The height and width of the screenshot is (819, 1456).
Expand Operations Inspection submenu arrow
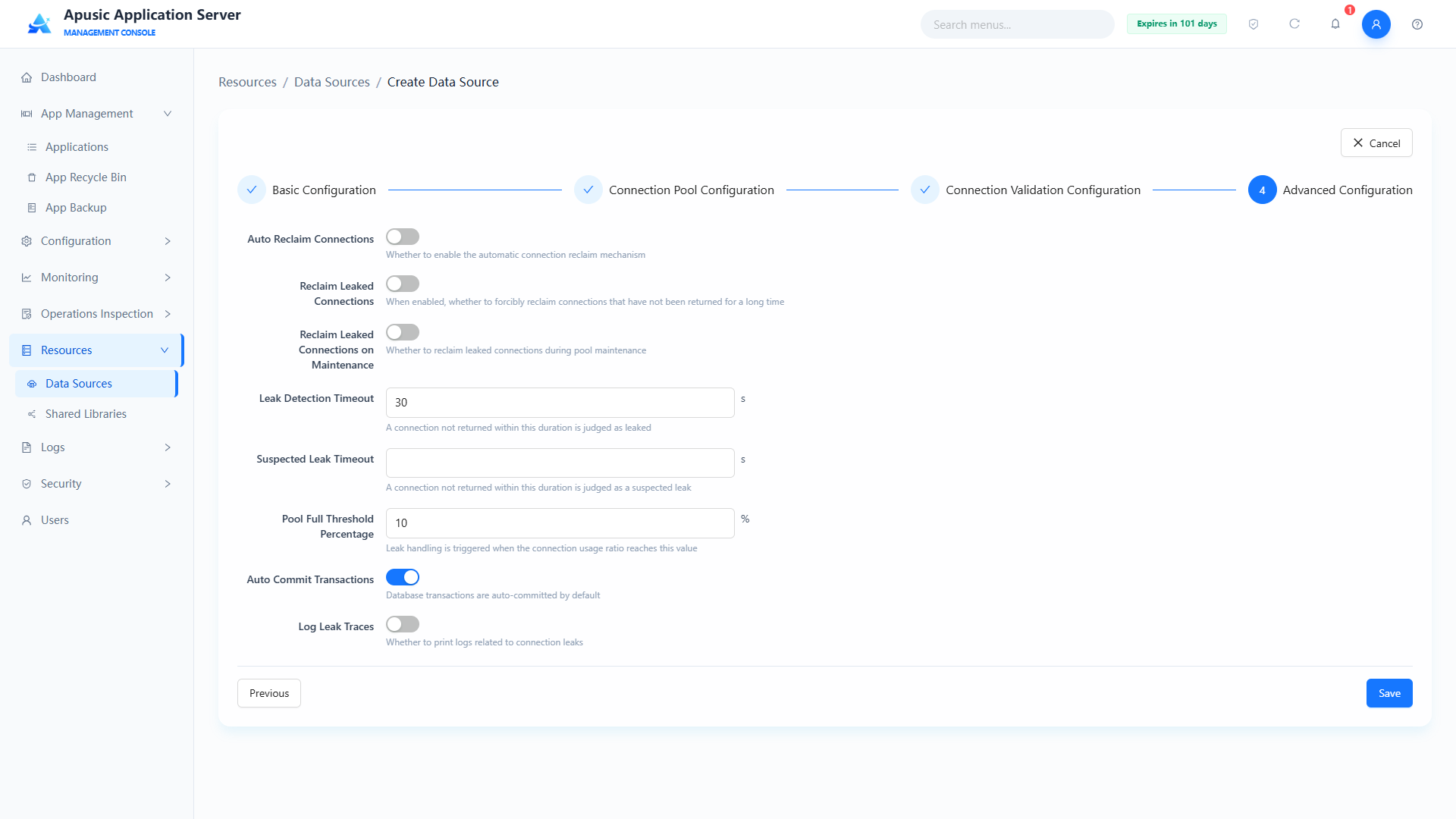(x=168, y=314)
